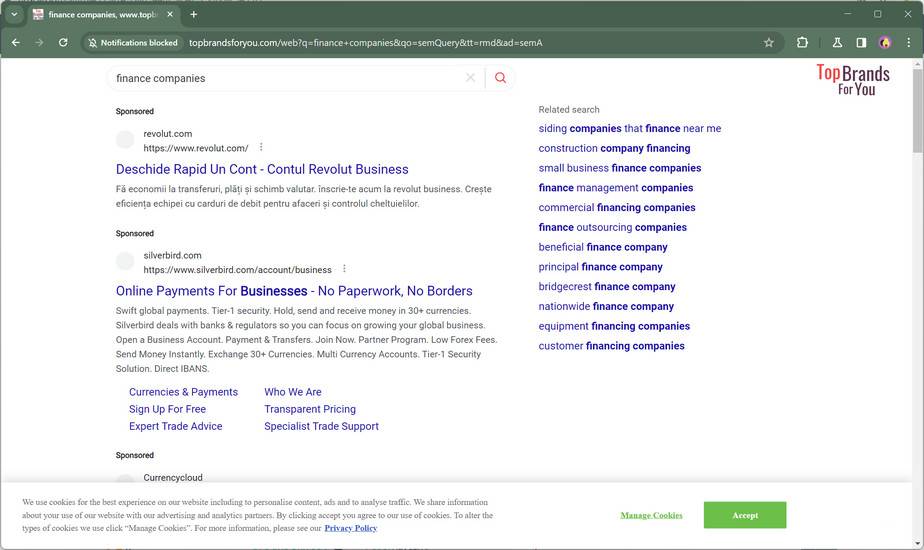Focus the finance companies search field
Image resolution: width=924 pixels, height=550 pixels.
285,78
